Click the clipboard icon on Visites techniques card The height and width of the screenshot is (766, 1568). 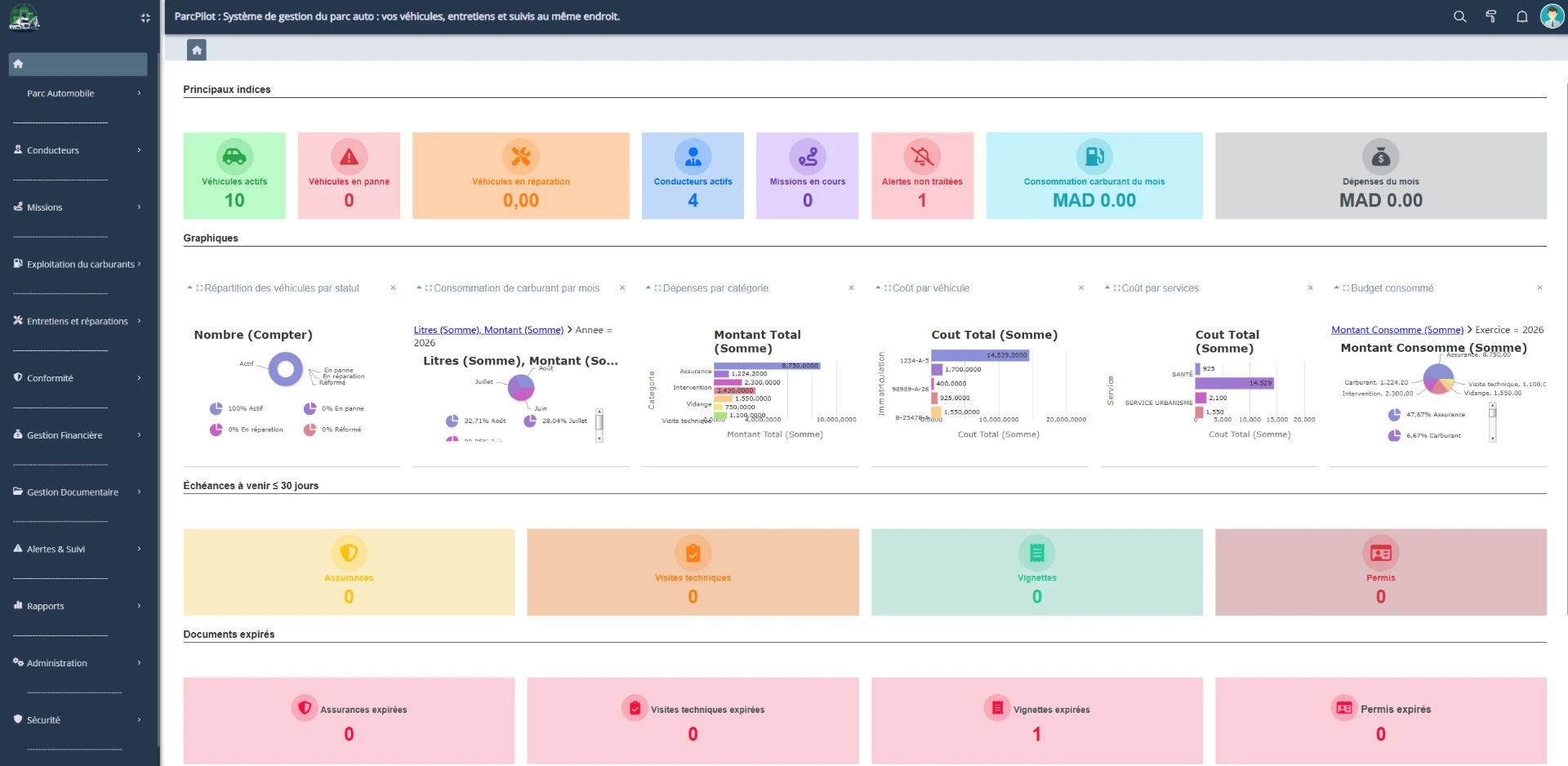[693, 553]
